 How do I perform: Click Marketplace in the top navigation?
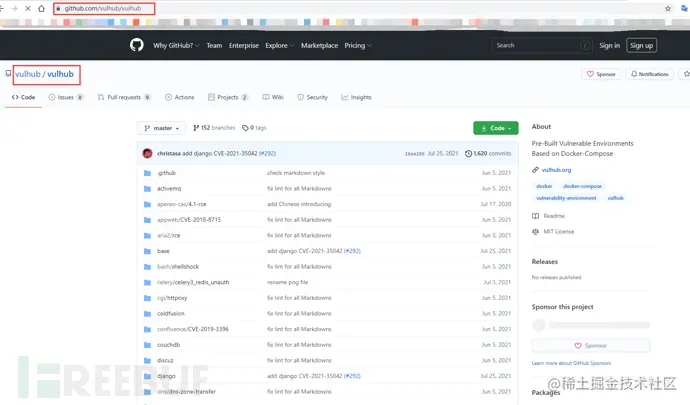click(319, 45)
